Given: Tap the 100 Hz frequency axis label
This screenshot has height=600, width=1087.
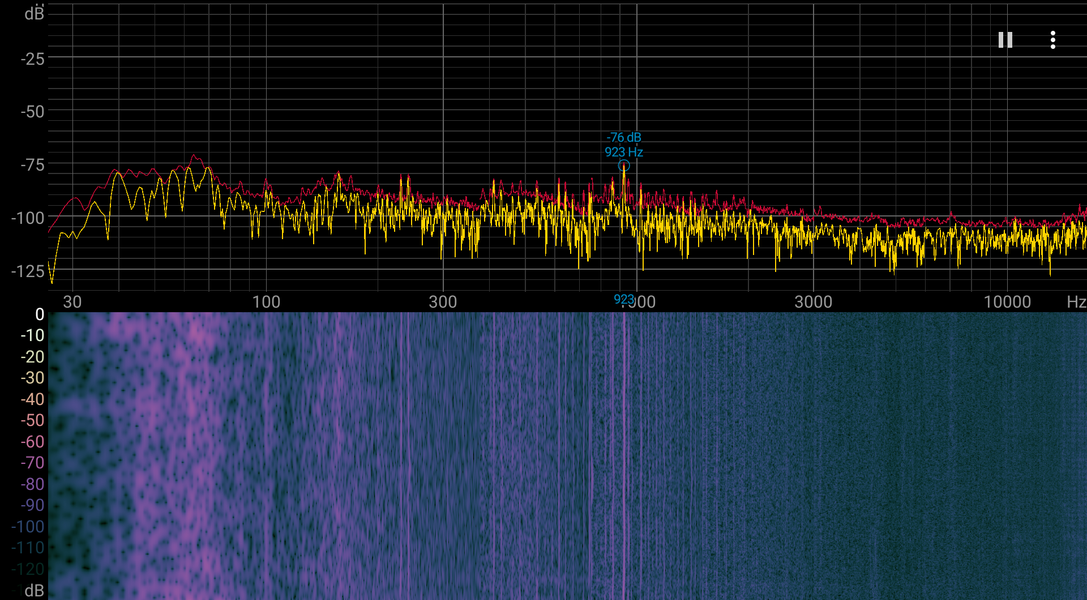Looking at the screenshot, I should (266, 302).
